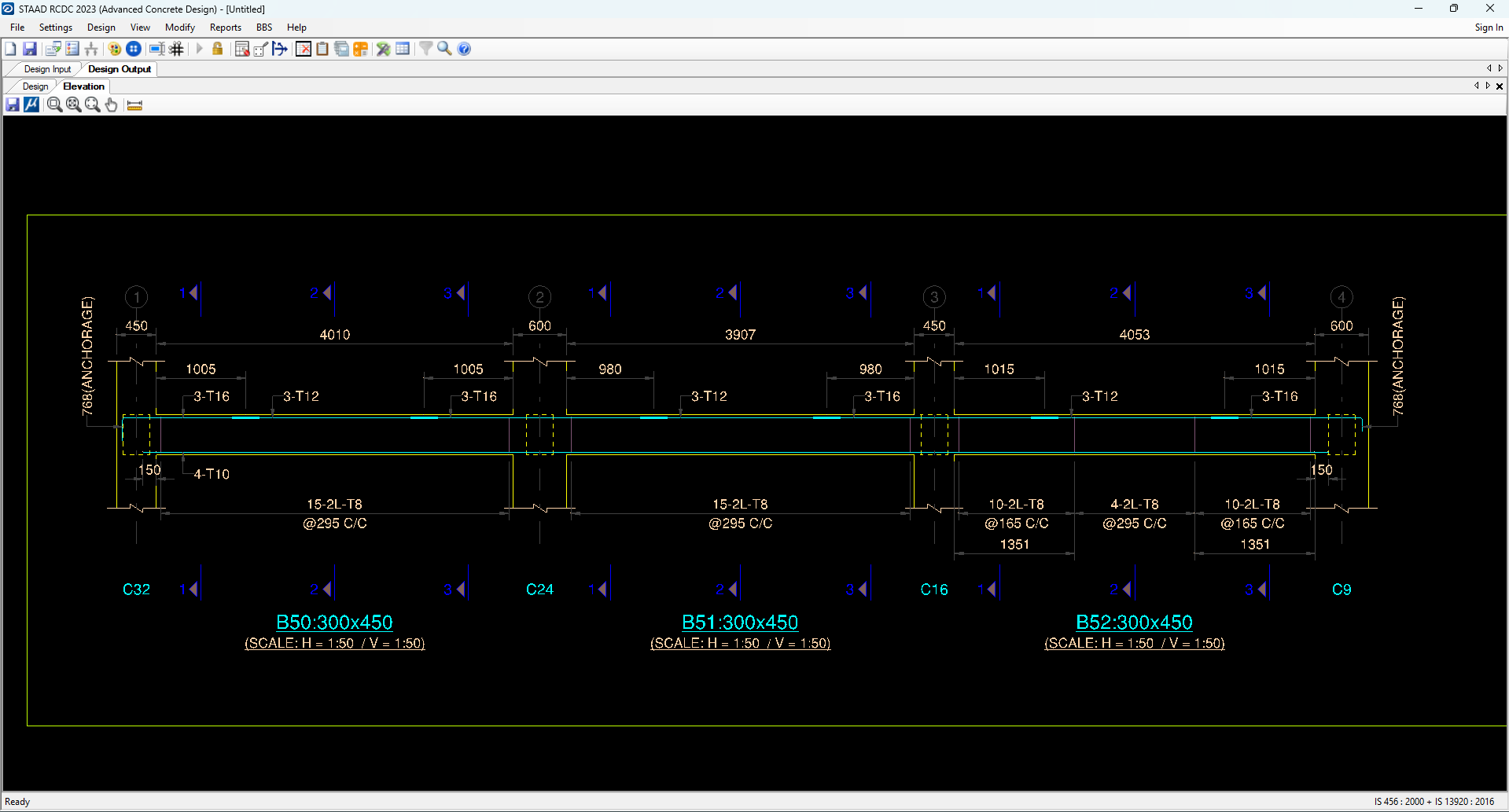Click the new file icon in the toolbar
Screen dimensions: 1509x812
click(10, 49)
